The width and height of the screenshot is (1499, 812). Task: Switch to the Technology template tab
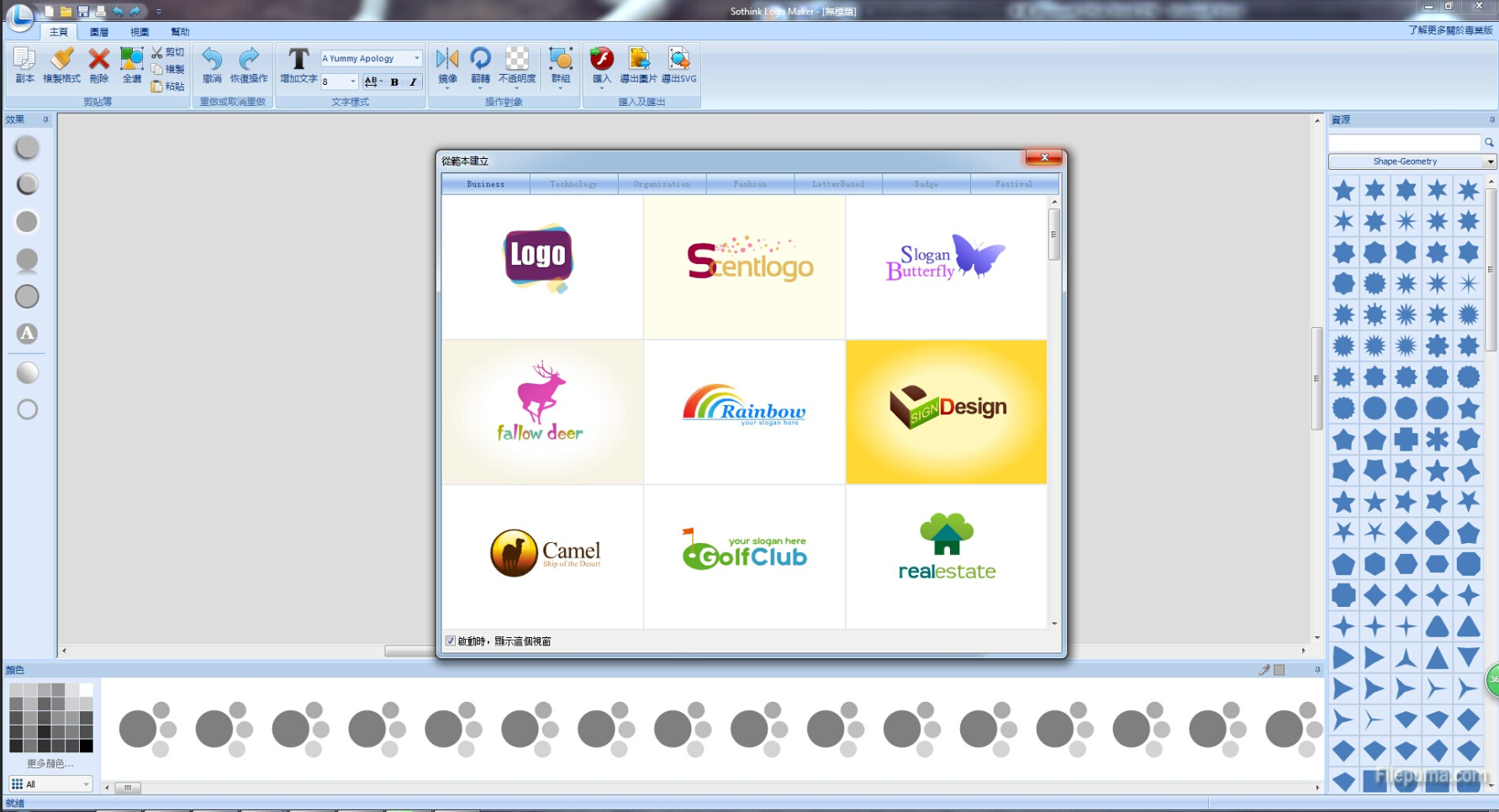point(573,184)
